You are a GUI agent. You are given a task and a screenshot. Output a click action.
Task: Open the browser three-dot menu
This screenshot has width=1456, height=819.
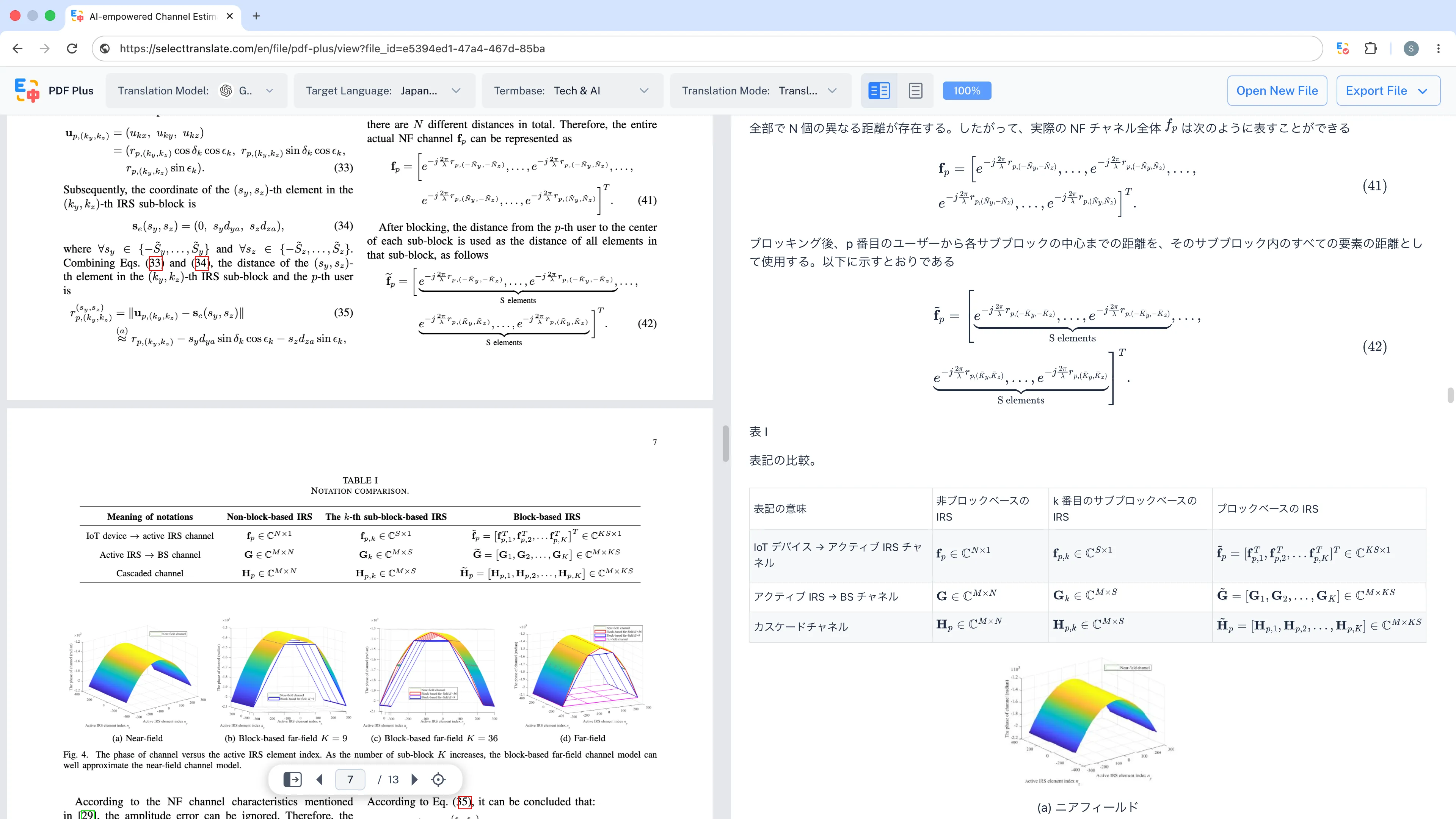pyautogui.click(x=1439, y=49)
